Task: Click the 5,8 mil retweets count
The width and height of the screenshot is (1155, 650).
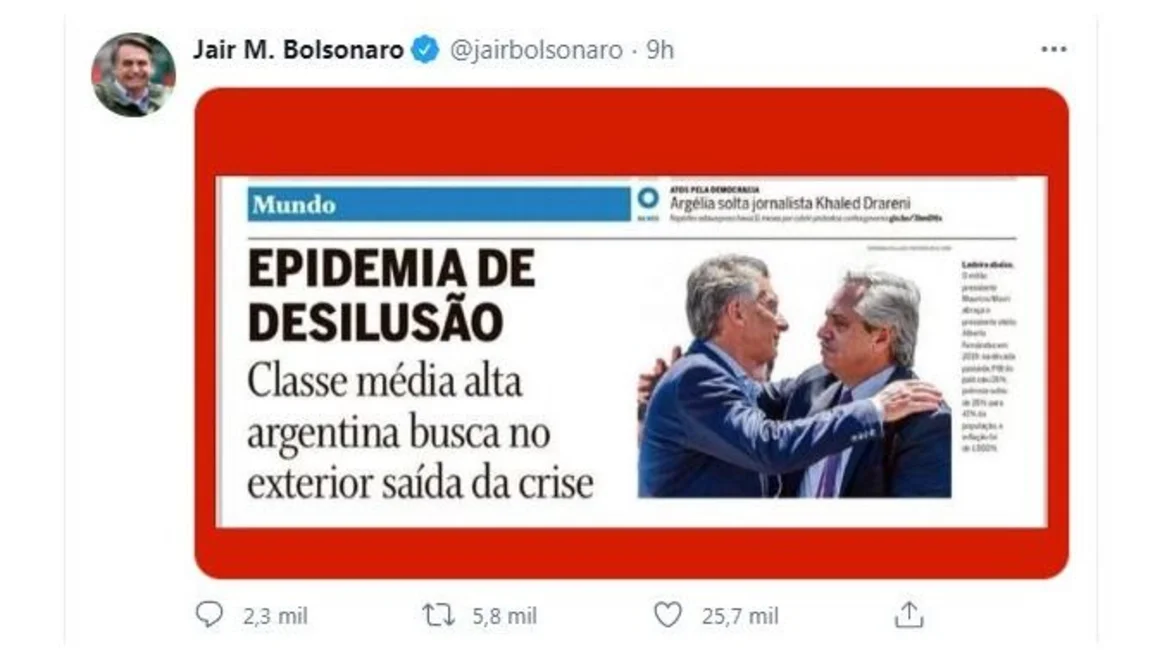Action: 505,616
